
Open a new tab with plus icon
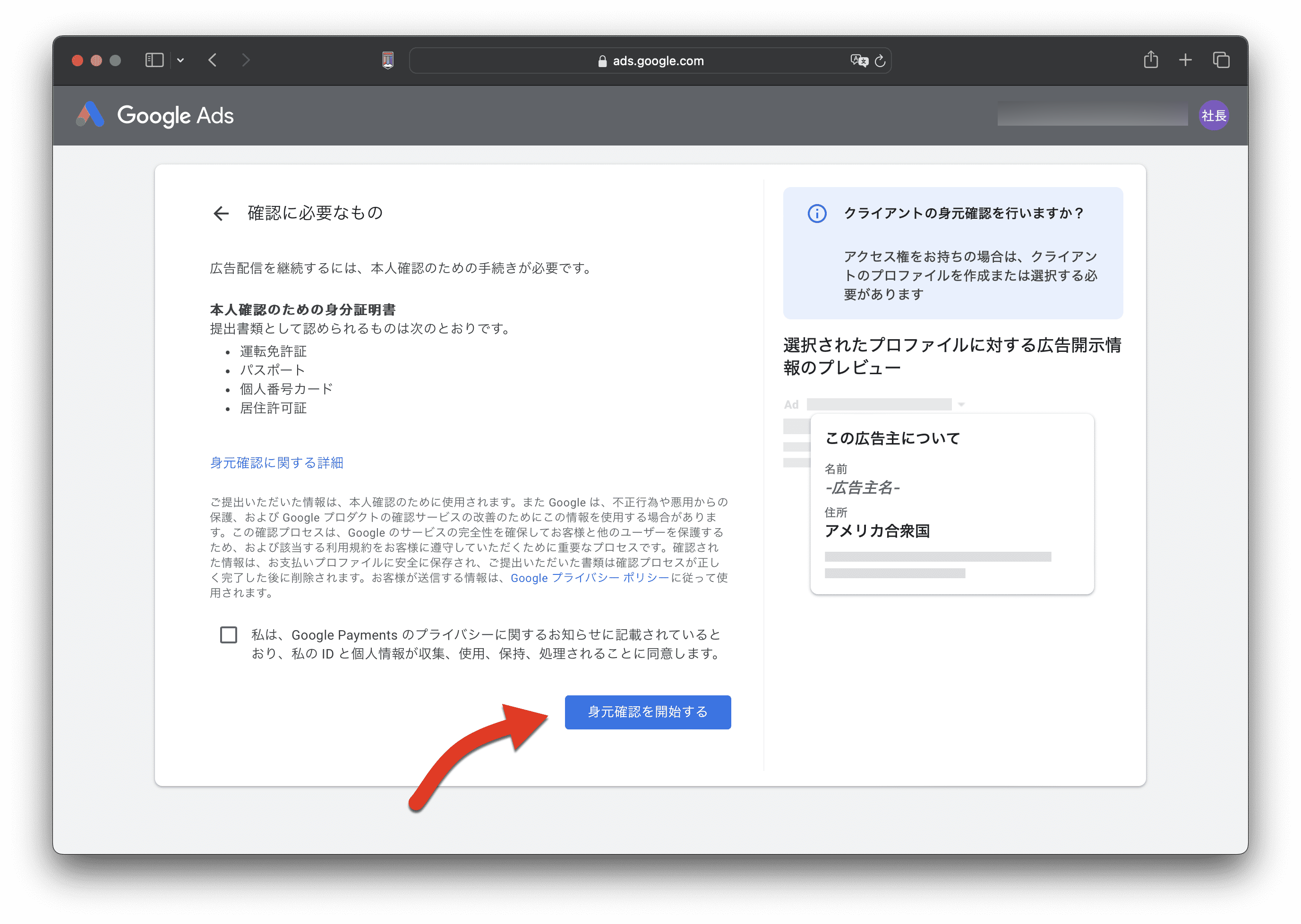(x=1185, y=60)
